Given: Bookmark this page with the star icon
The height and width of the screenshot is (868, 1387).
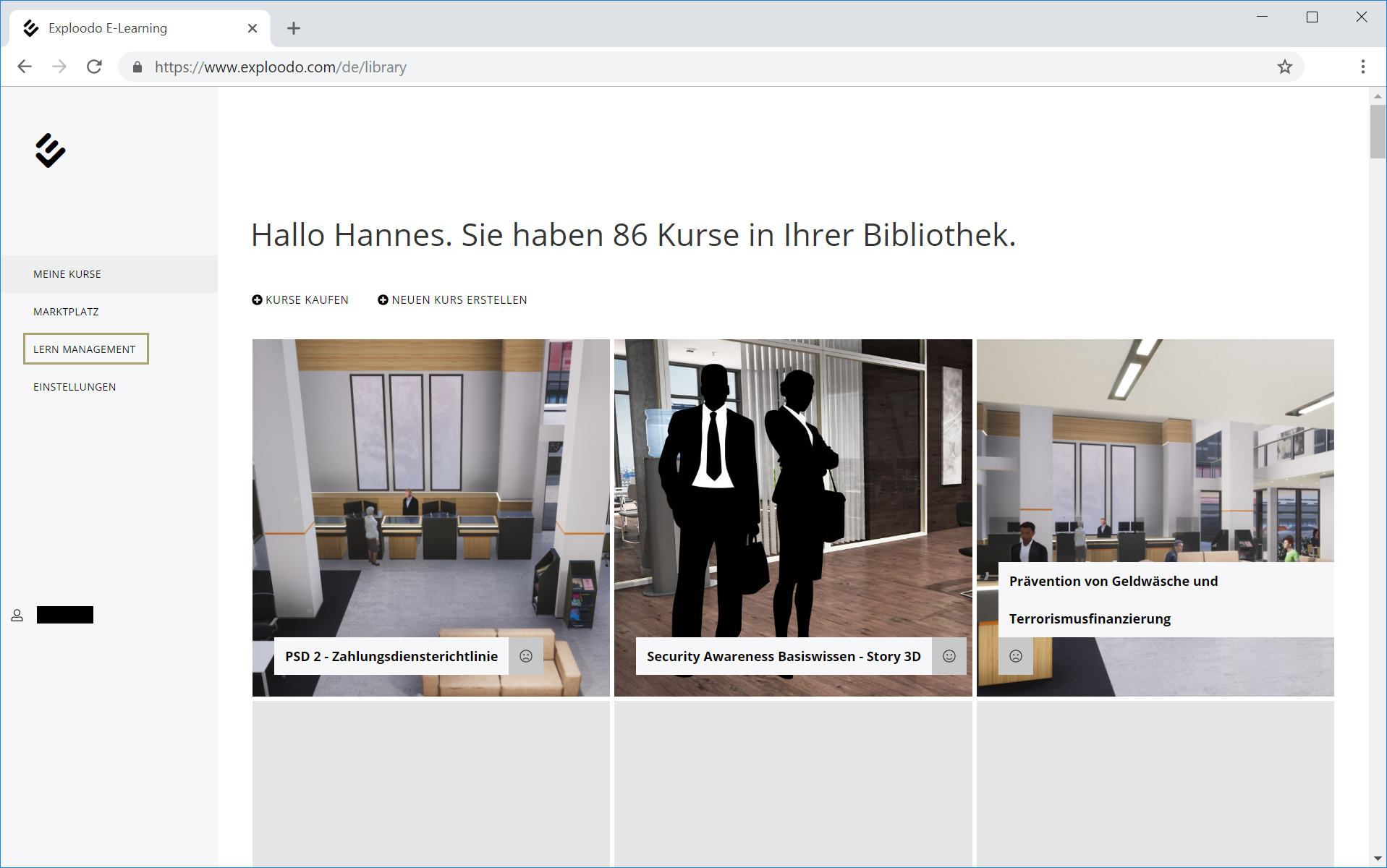Looking at the screenshot, I should 1284,67.
